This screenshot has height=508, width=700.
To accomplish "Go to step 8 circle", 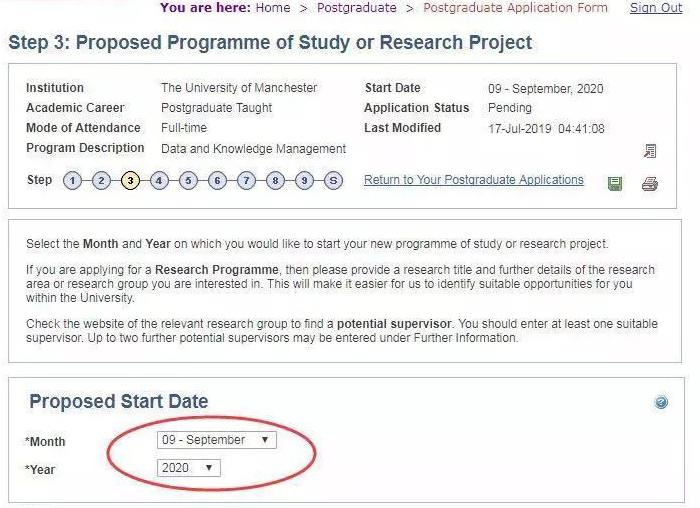I will [275, 181].
